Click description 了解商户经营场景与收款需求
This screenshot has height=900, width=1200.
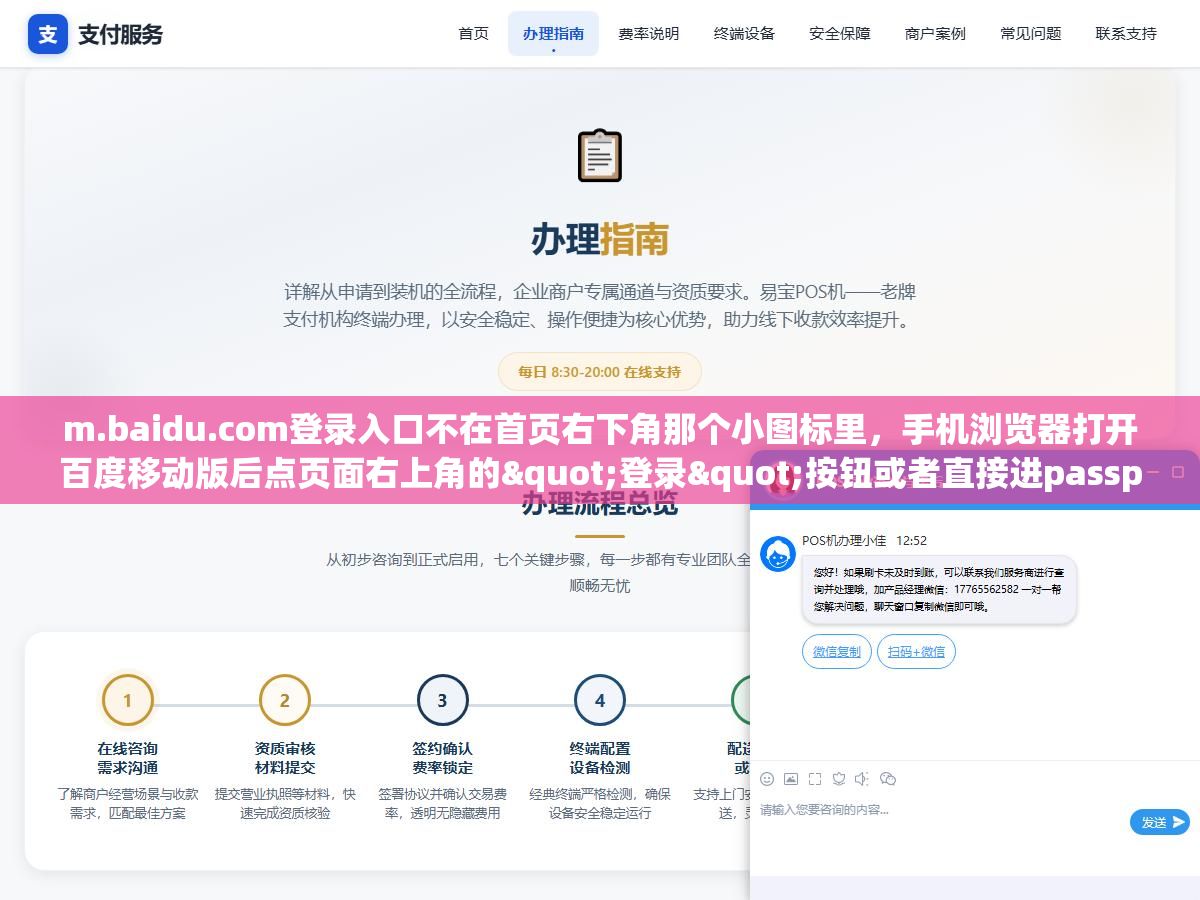pyautogui.click(x=127, y=803)
